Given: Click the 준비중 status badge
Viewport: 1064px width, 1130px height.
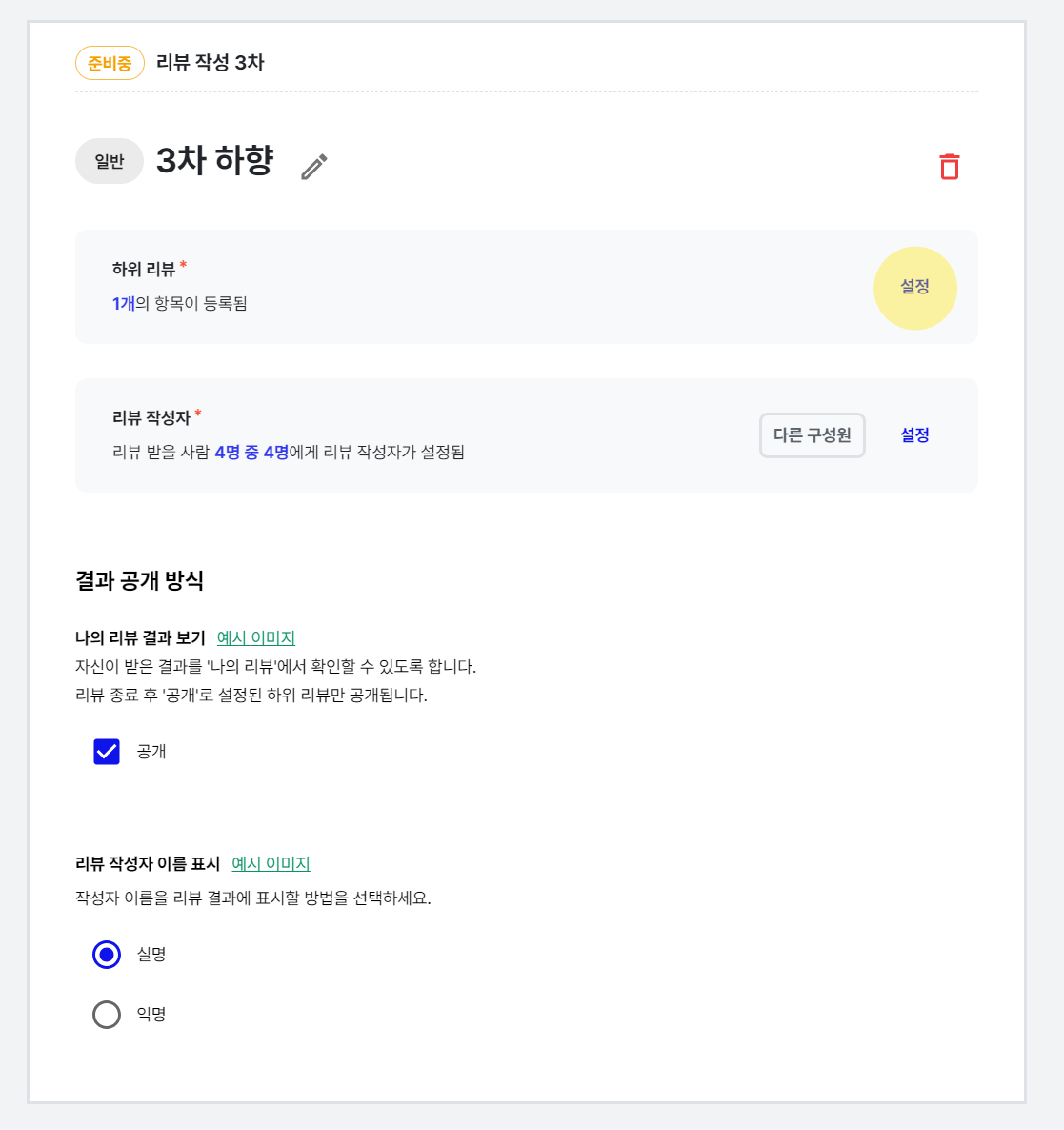Looking at the screenshot, I should point(110,63).
